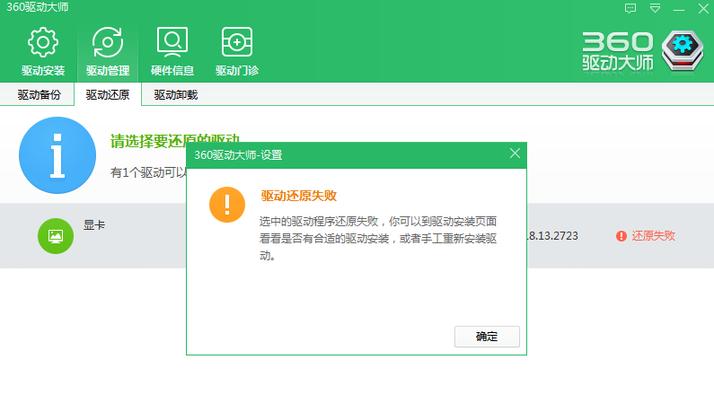Open the 驱动安装 section
The width and height of the screenshot is (714, 400).
tap(43, 51)
